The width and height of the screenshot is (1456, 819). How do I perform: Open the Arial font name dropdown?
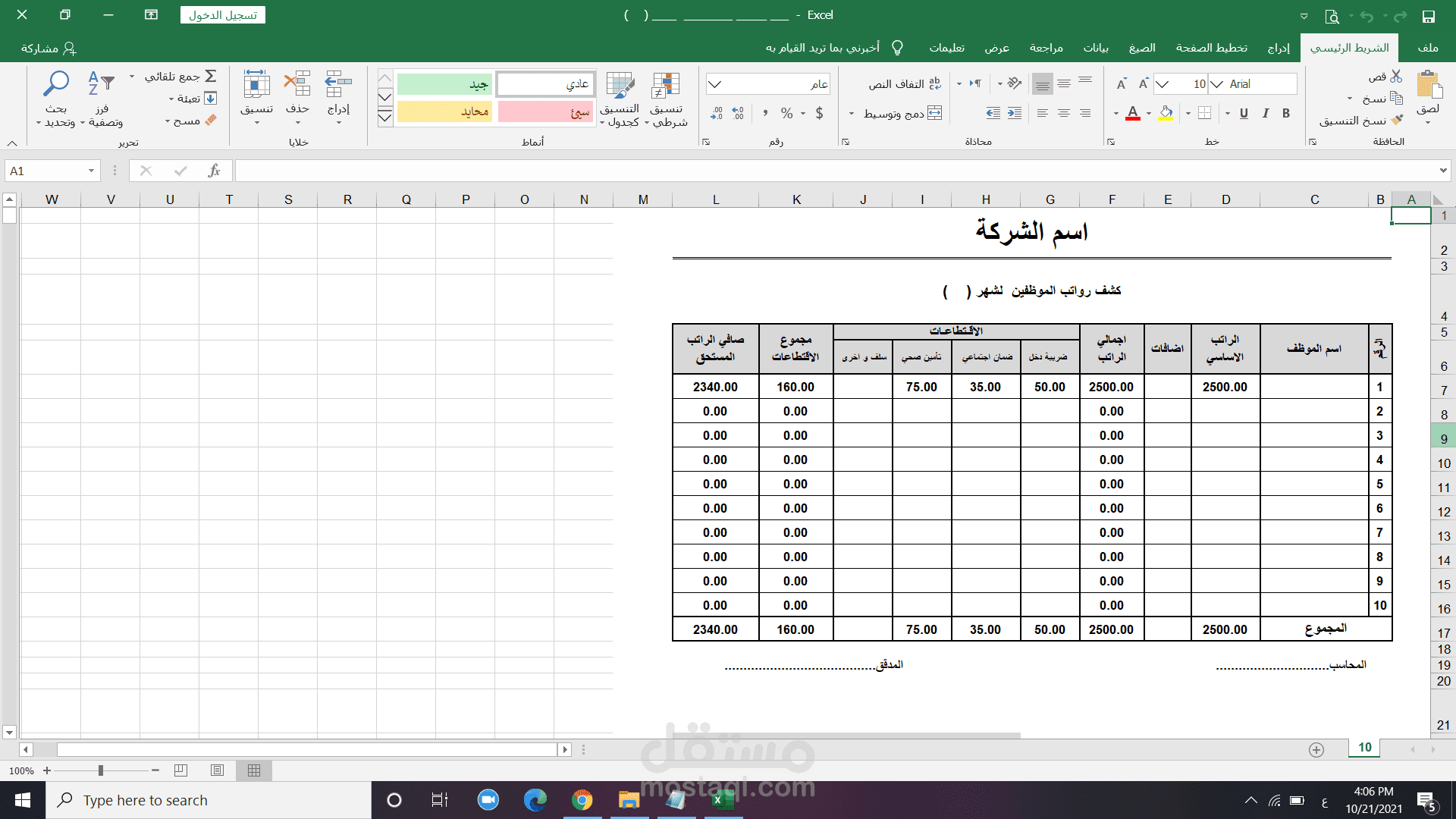click(1216, 84)
